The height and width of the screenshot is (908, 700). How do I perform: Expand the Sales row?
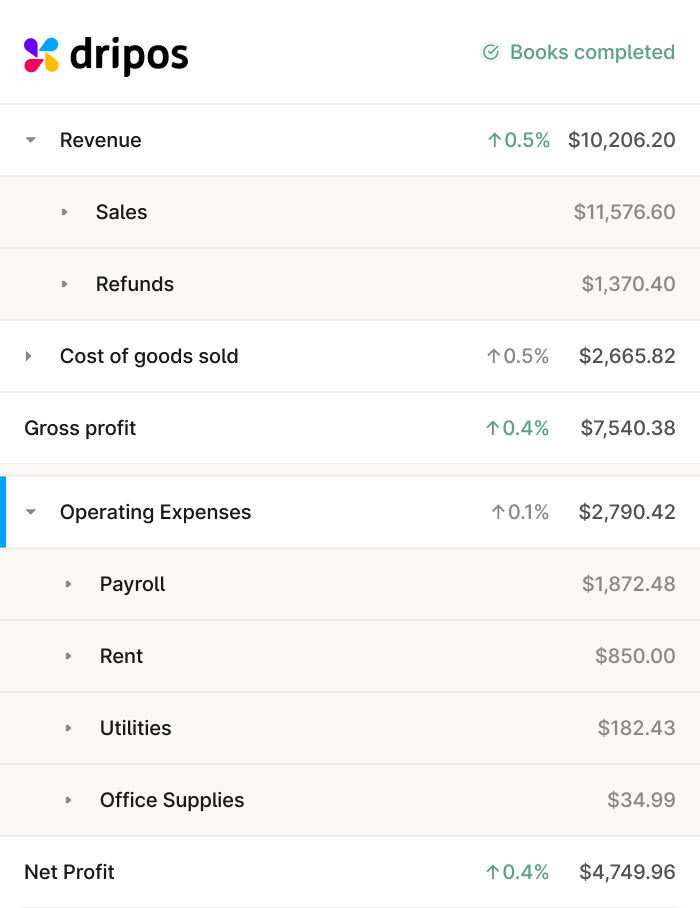tap(65, 213)
